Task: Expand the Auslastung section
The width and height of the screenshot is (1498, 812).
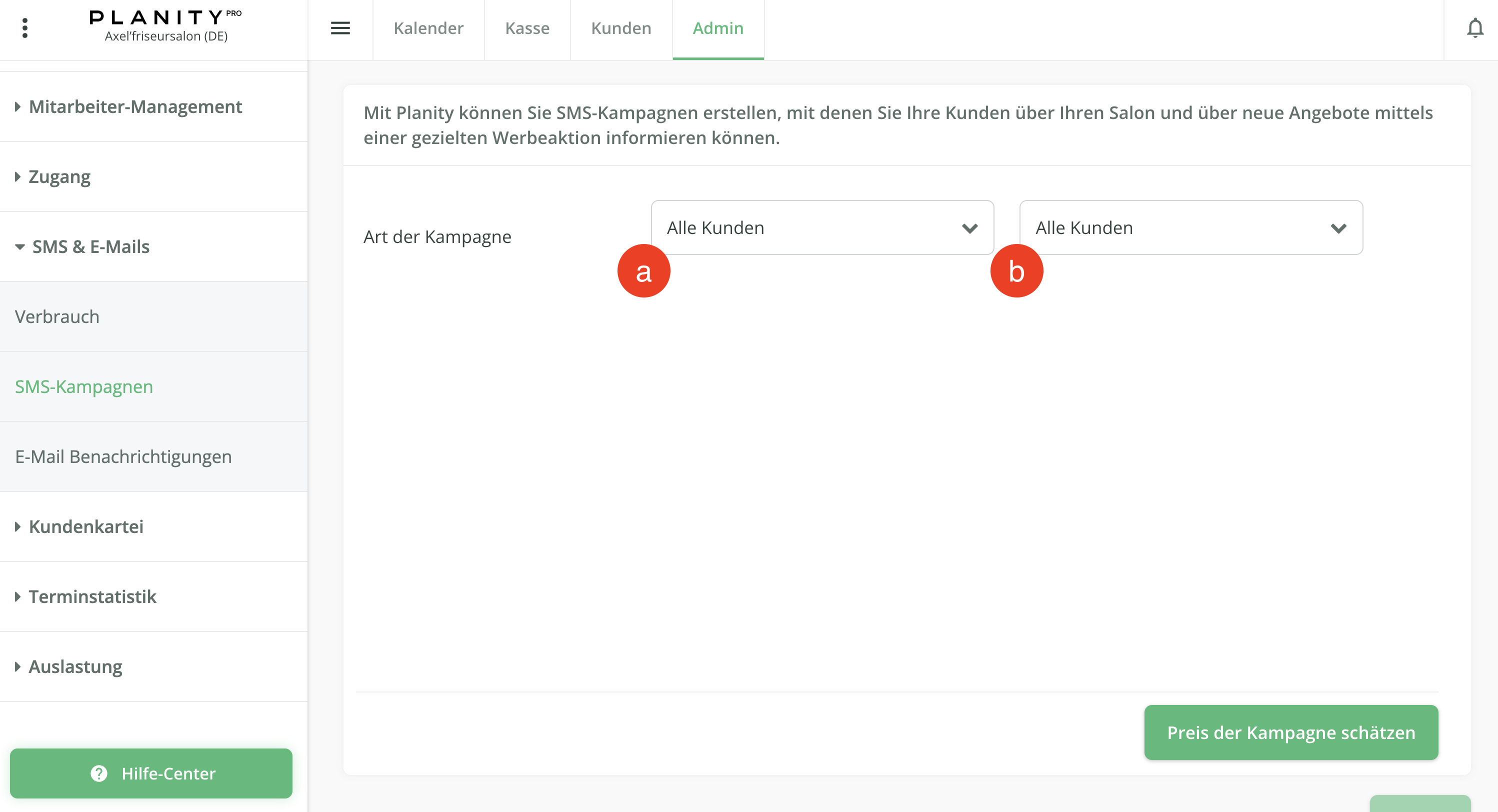Action: (x=75, y=666)
